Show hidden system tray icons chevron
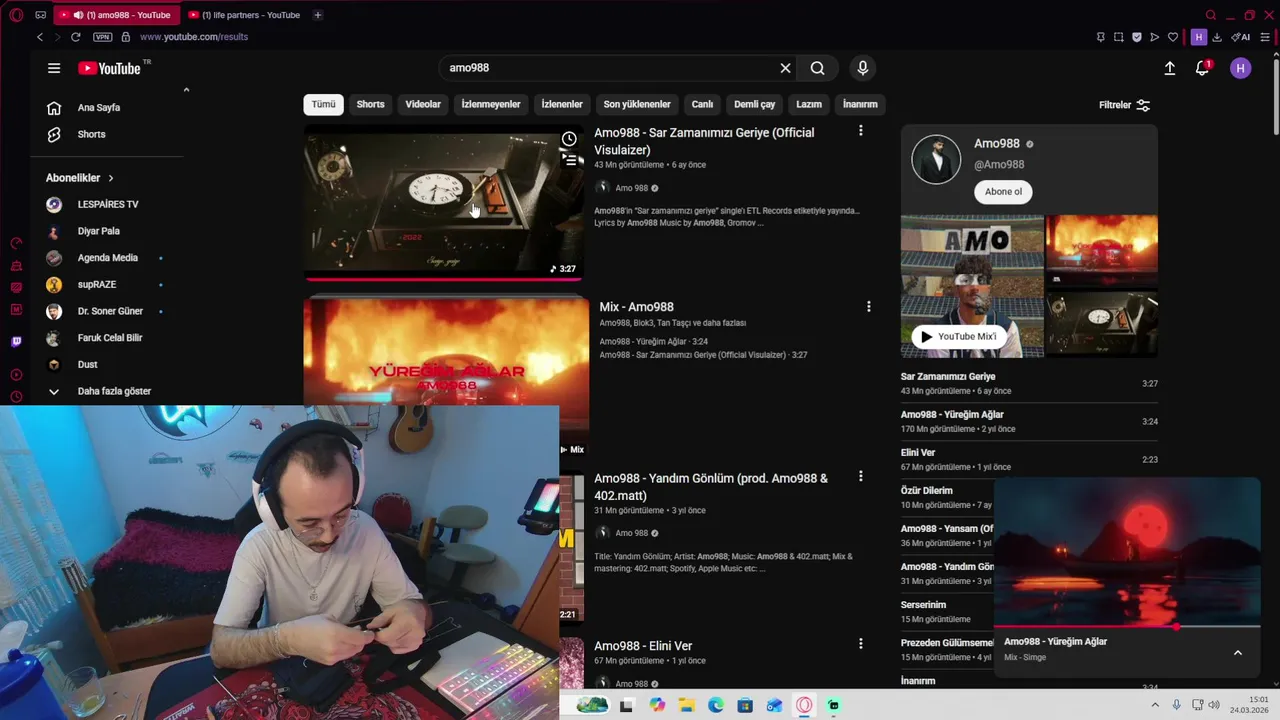This screenshot has height=720, width=1280. click(1156, 705)
